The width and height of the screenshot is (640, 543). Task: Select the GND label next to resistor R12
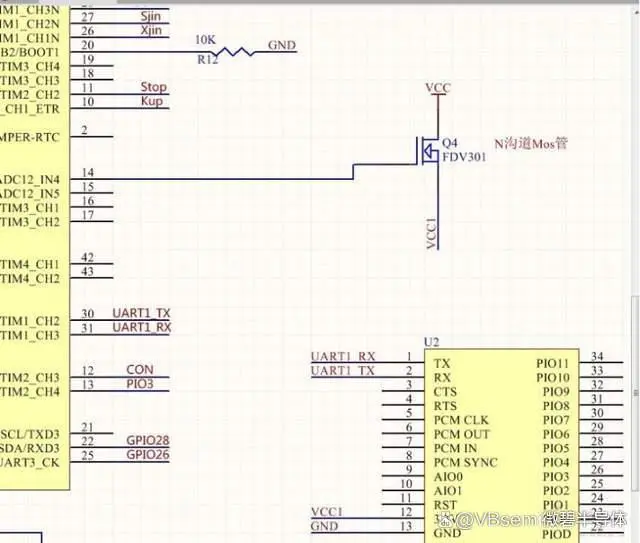pos(282,45)
